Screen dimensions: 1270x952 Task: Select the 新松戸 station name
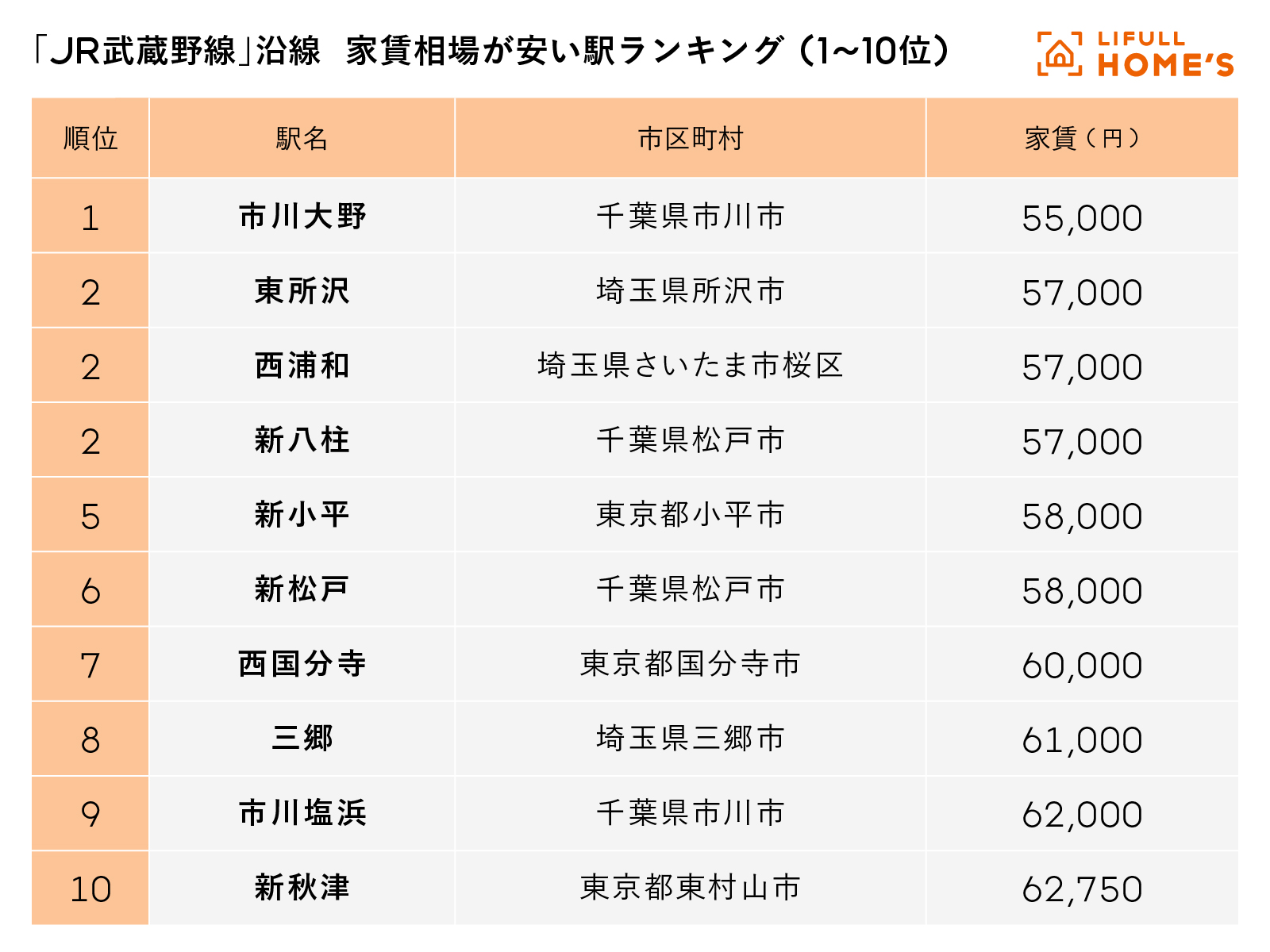point(302,589)
